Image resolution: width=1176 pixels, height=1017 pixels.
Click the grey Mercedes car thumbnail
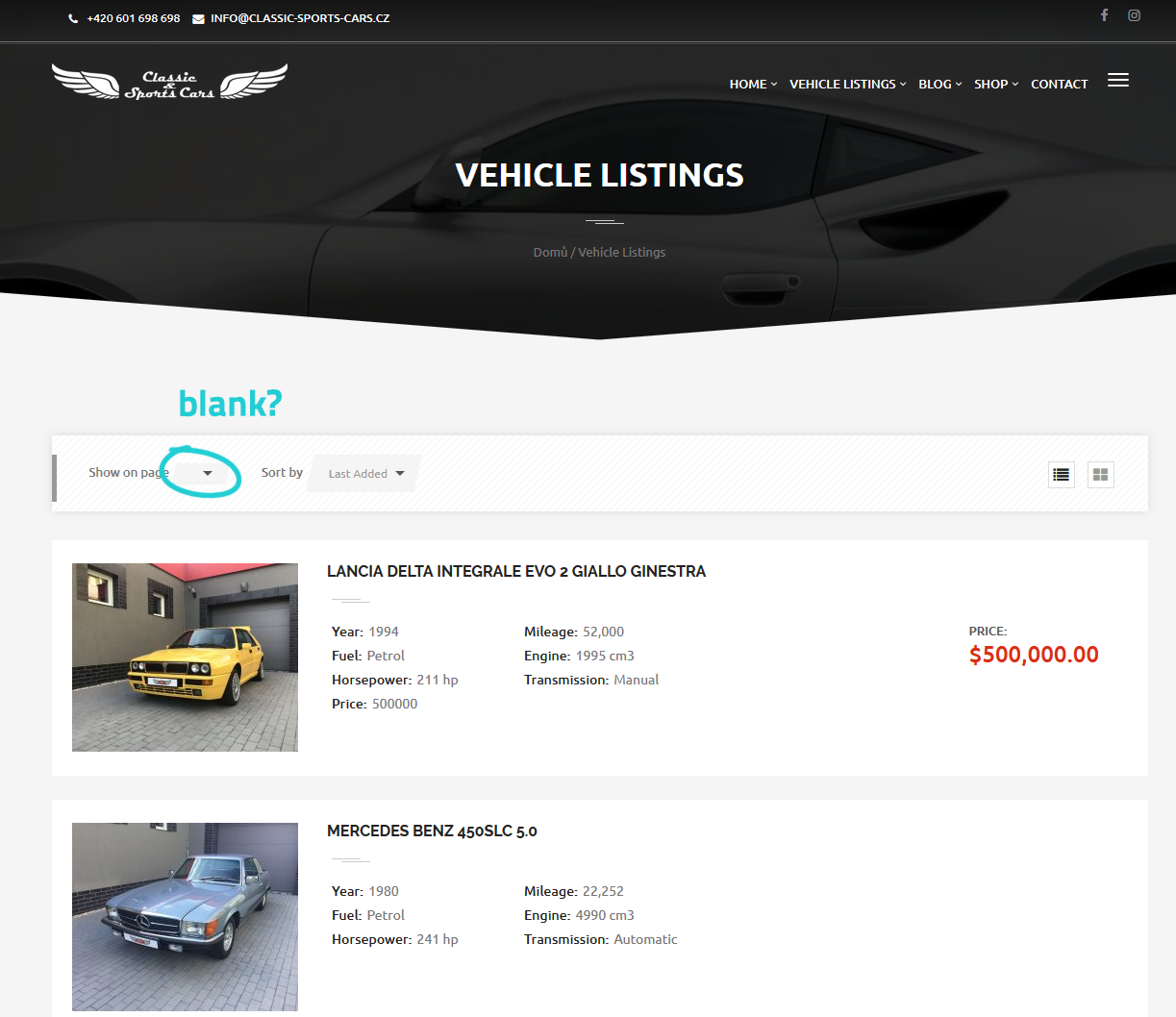(185, 916)
